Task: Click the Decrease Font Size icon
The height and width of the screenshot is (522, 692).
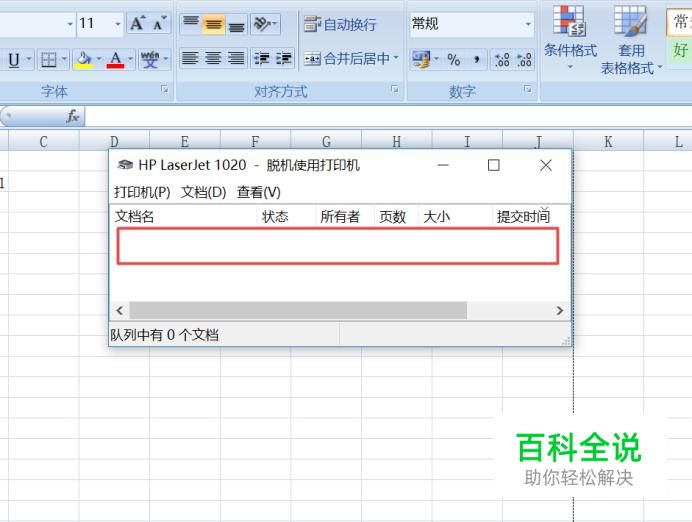Action: [159, 23]
